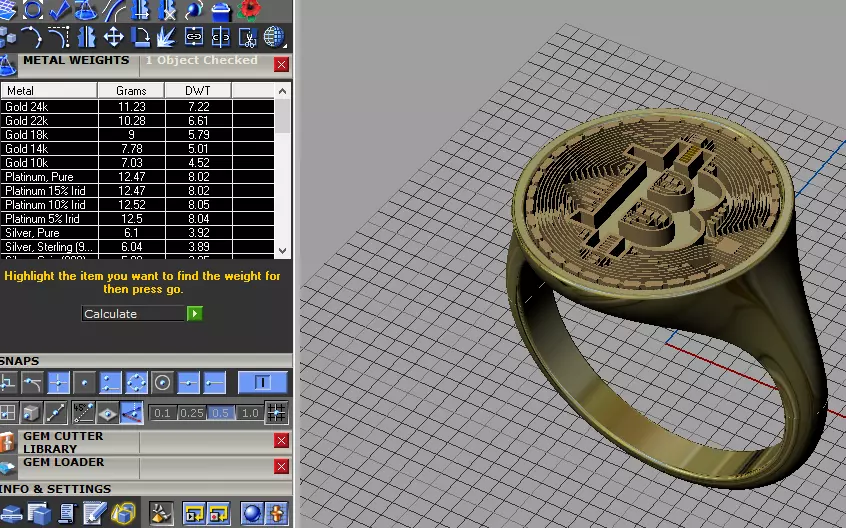The height and width of the screenshot is (528, 846).
Task: Toggle the planar snap
Action: (107, 413)
